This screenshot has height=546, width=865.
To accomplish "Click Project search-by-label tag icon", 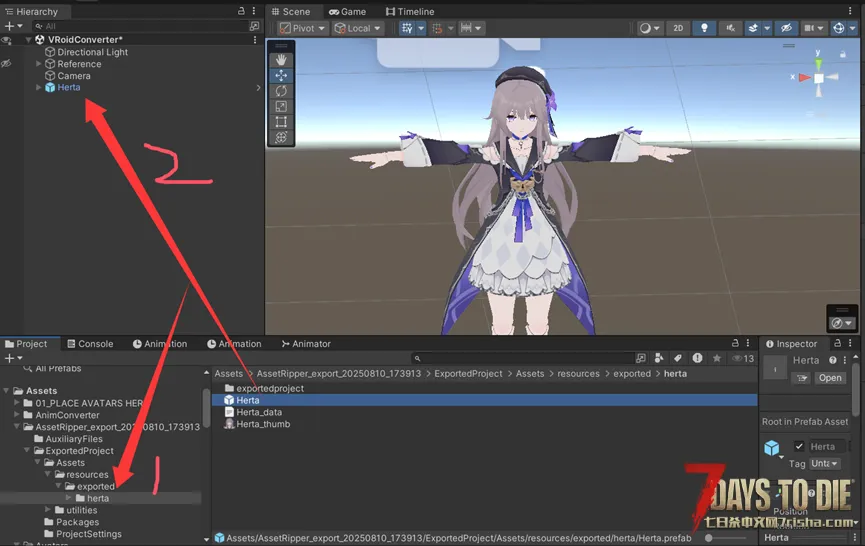I will (x=678, y=358).
